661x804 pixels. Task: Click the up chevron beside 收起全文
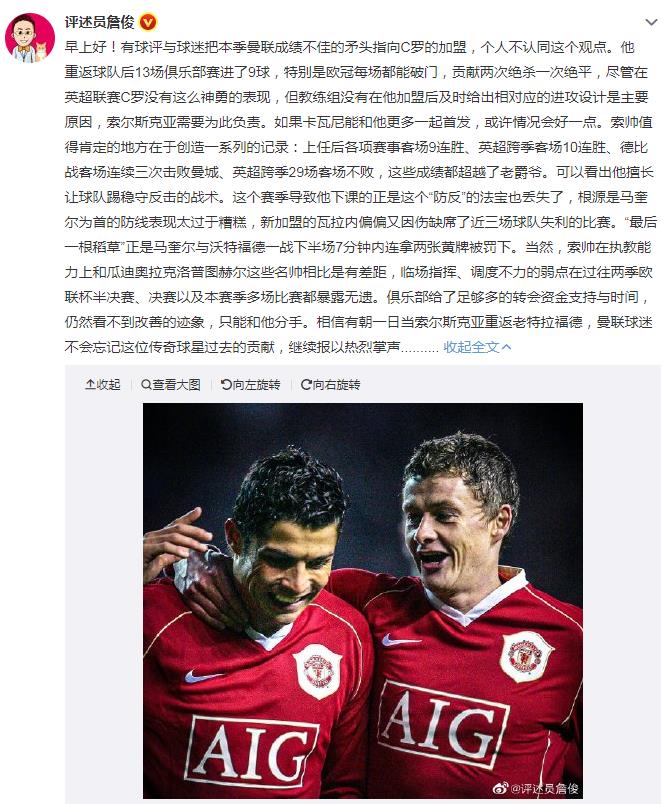click(507, 347)
